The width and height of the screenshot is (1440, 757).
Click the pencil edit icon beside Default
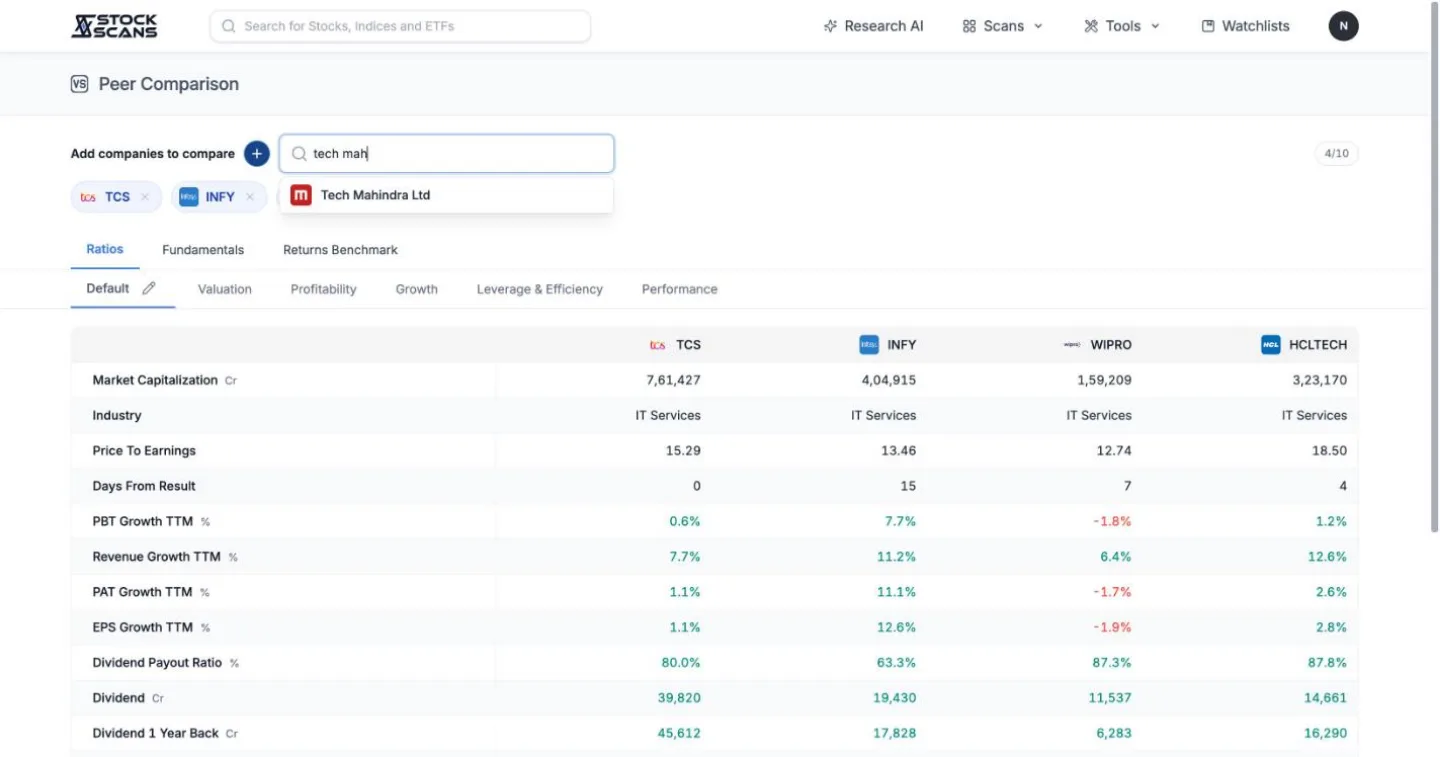[149, 288]
